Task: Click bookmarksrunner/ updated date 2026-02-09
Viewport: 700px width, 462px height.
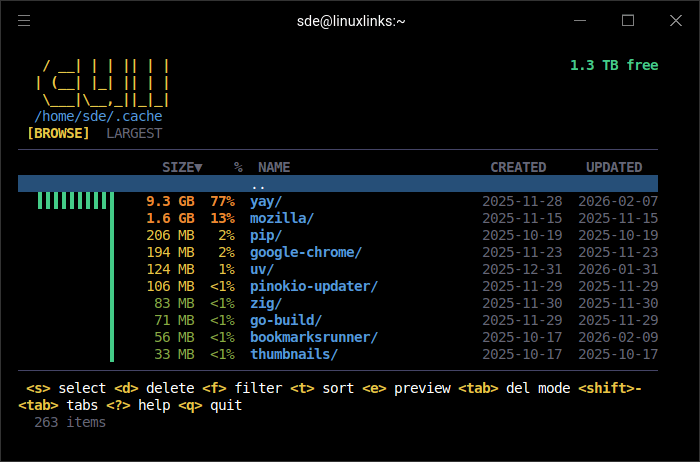Action: [x=618, y=337]
